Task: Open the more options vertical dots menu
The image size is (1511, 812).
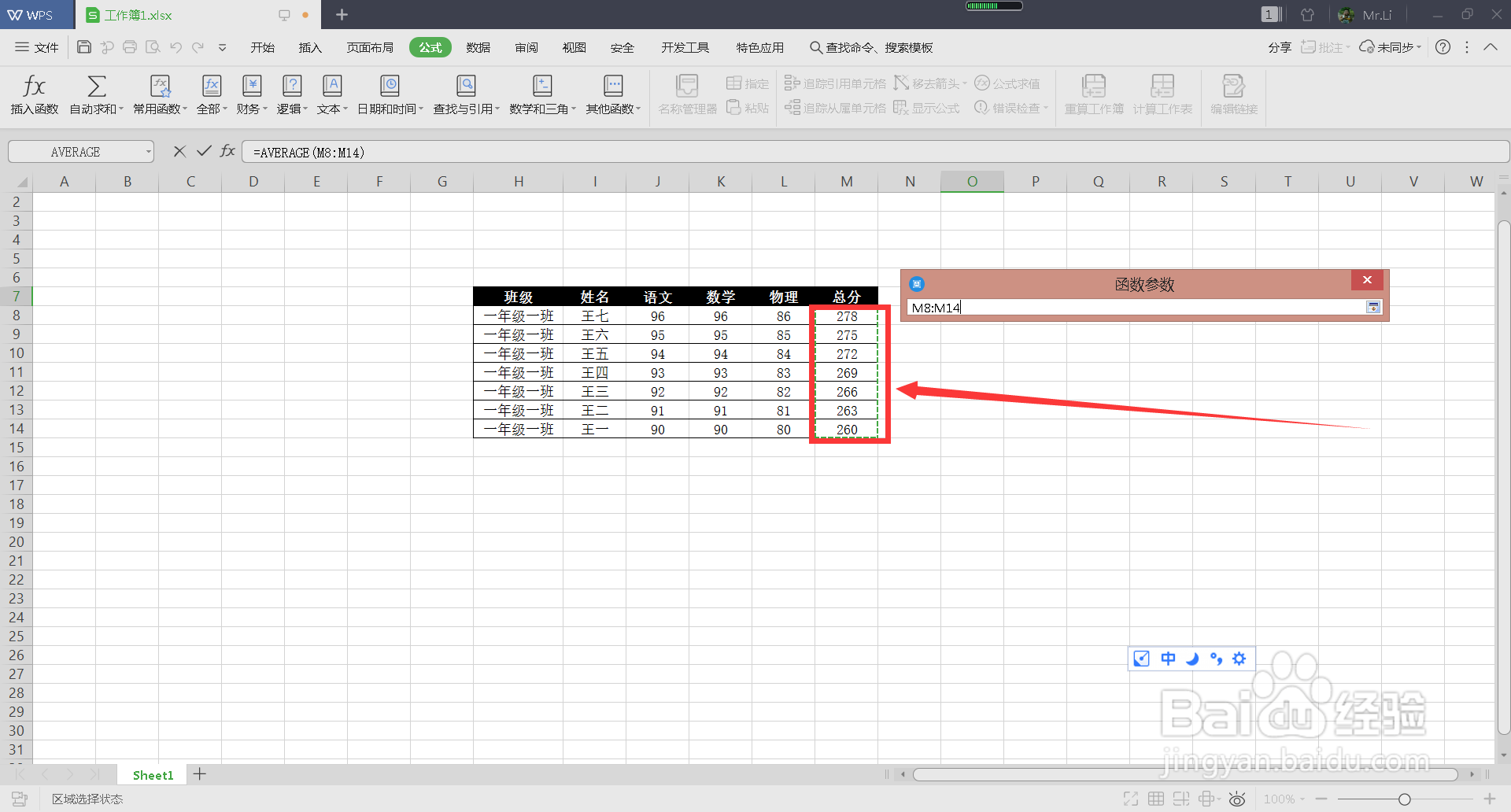Action: pos(1467,47)
